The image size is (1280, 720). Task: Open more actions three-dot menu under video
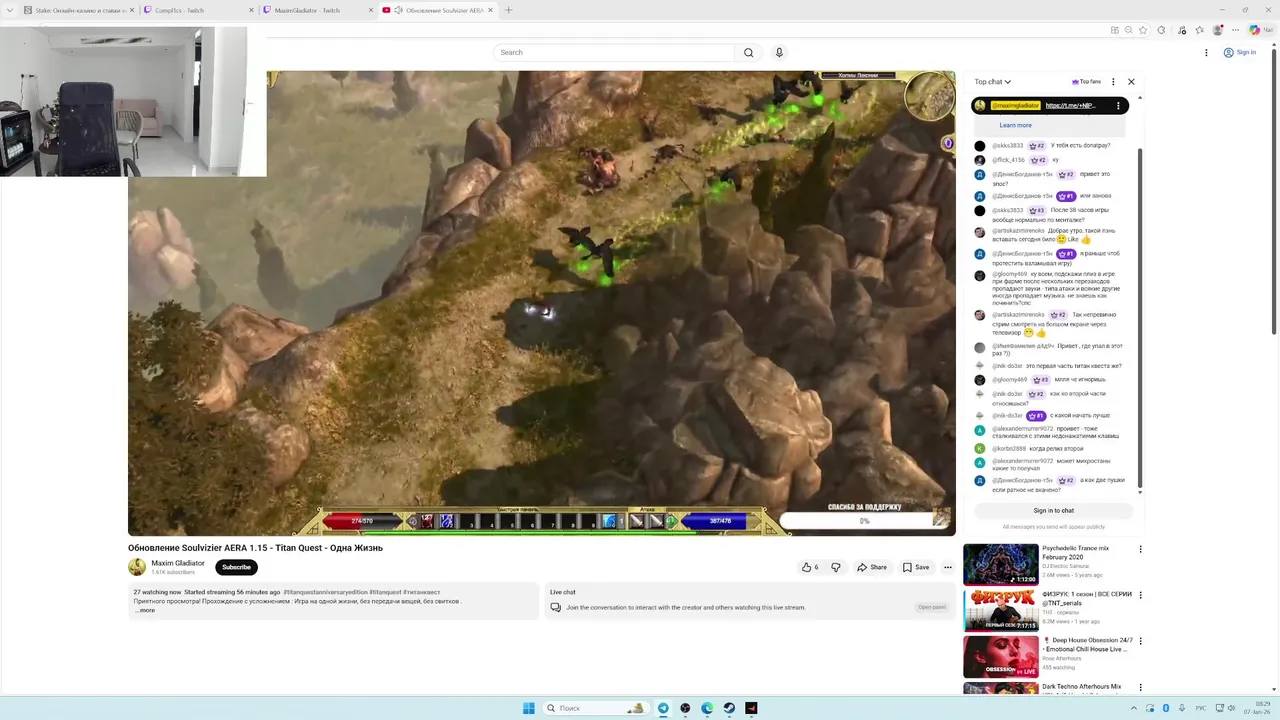pos(947,567)
